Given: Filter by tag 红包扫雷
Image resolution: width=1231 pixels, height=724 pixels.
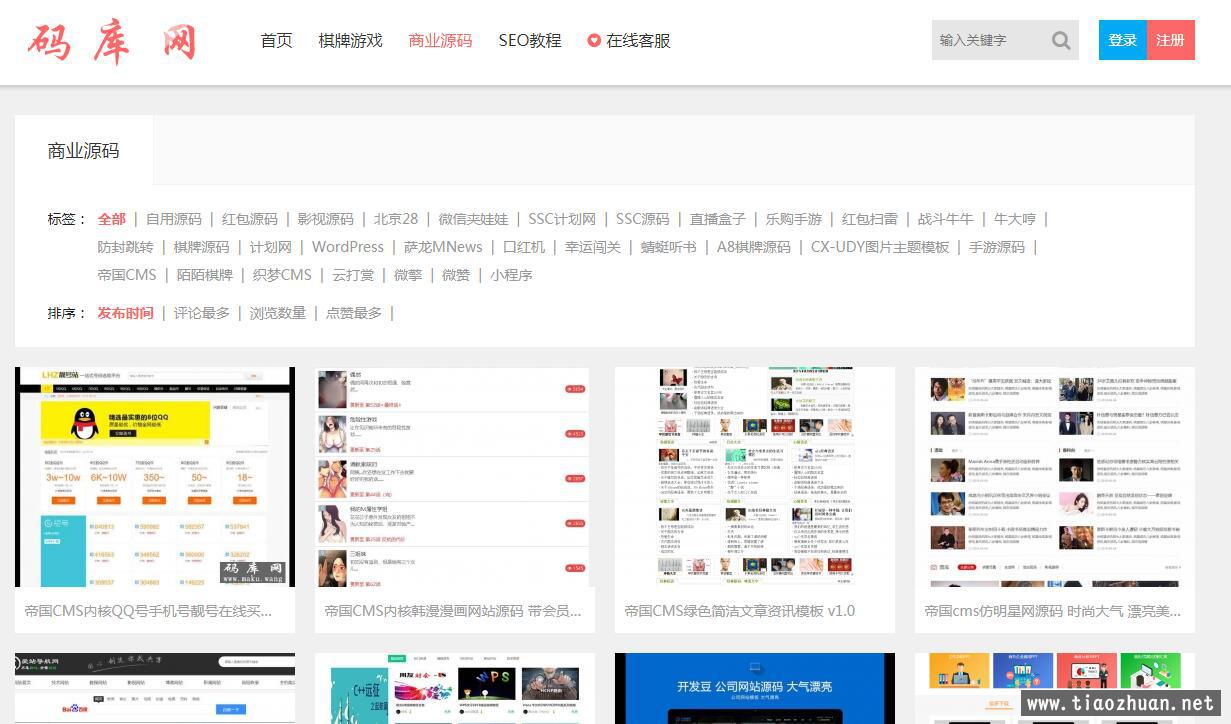Looking at the screenshot, I should click(870, 219).
